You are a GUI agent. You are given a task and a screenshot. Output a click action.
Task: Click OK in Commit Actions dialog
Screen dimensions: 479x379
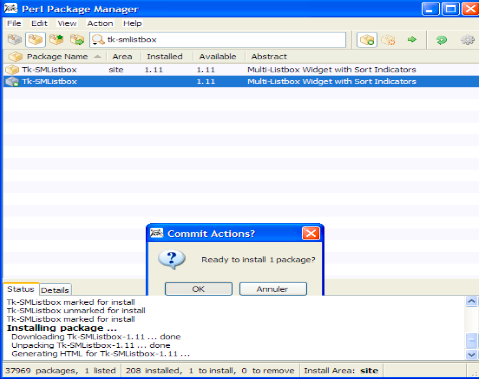pos(199,289)
